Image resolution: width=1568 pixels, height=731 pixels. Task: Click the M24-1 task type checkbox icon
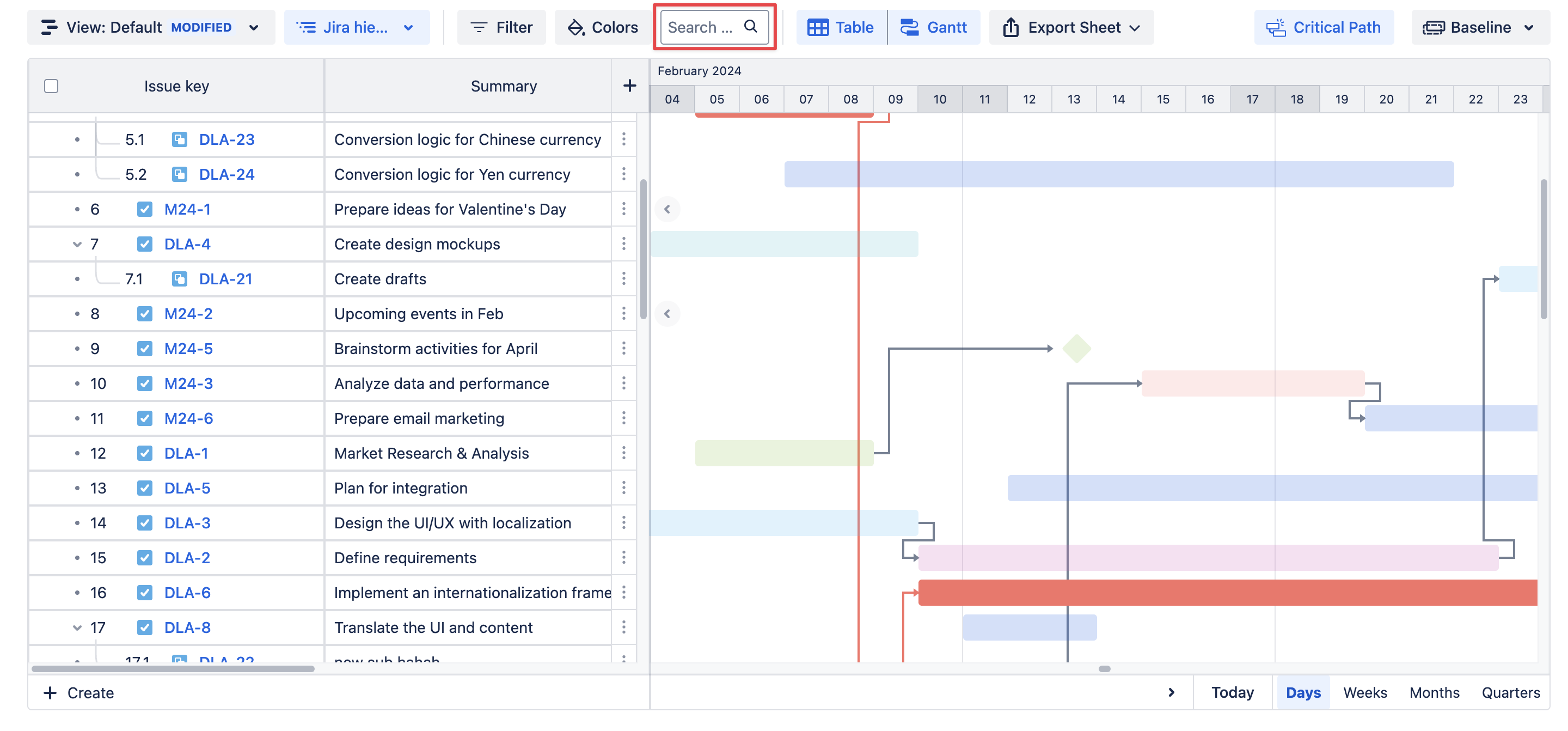tap(144, 210)
